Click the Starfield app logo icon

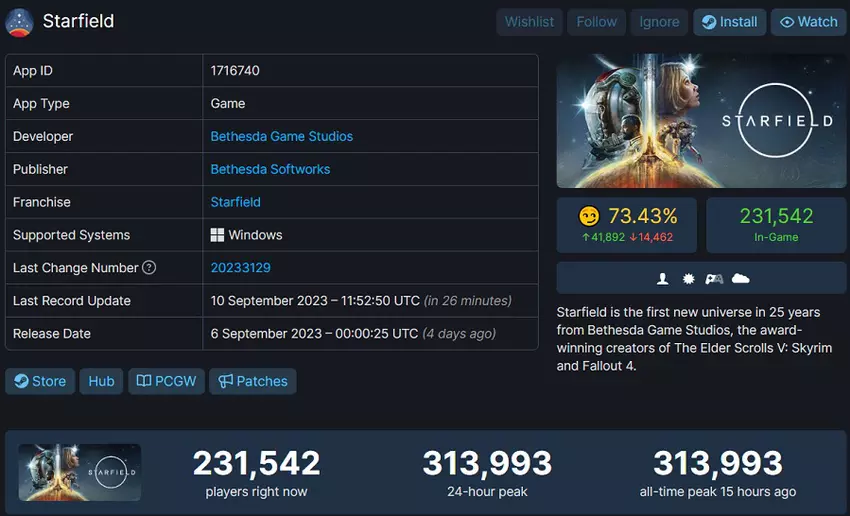coord(20,21)
